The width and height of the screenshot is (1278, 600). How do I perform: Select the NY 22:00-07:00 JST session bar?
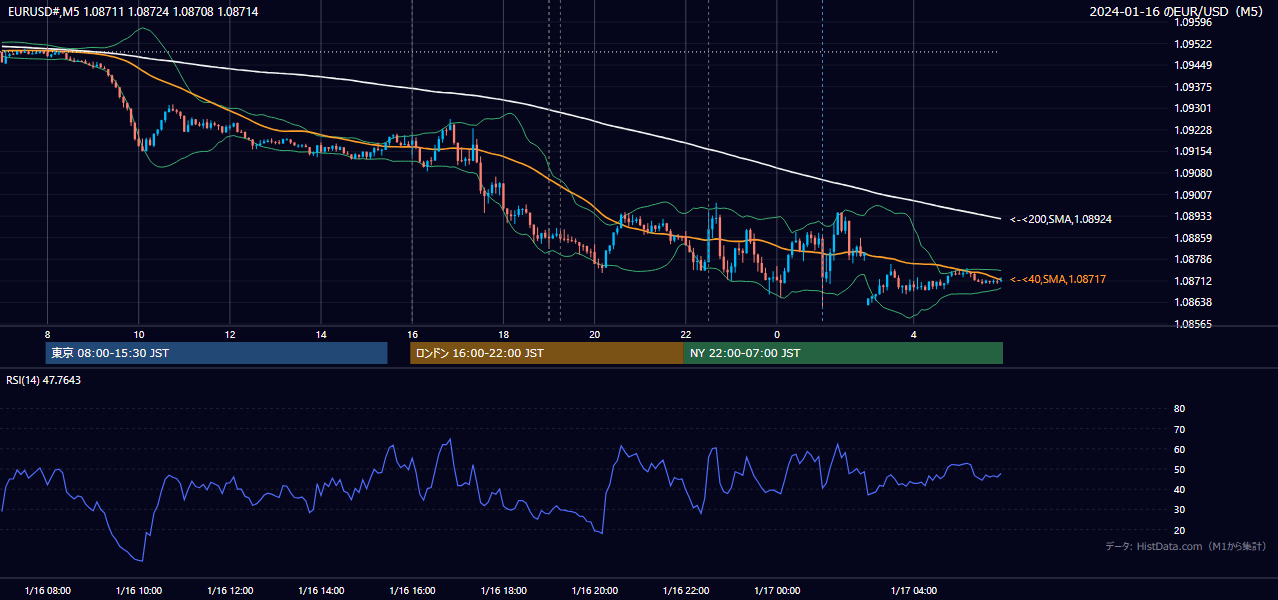[x=843, y=353]
